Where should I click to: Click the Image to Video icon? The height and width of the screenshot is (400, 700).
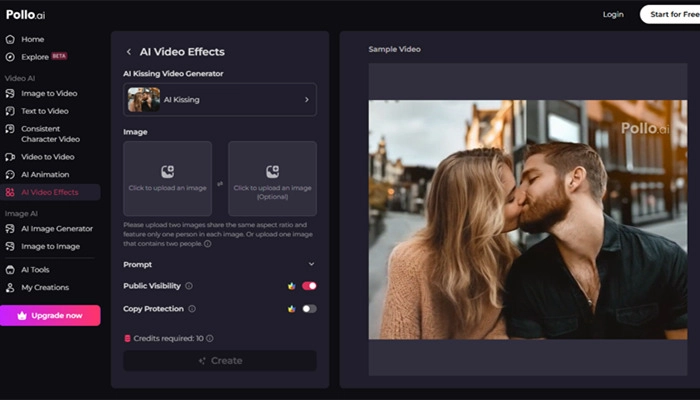tap(10, 93)
